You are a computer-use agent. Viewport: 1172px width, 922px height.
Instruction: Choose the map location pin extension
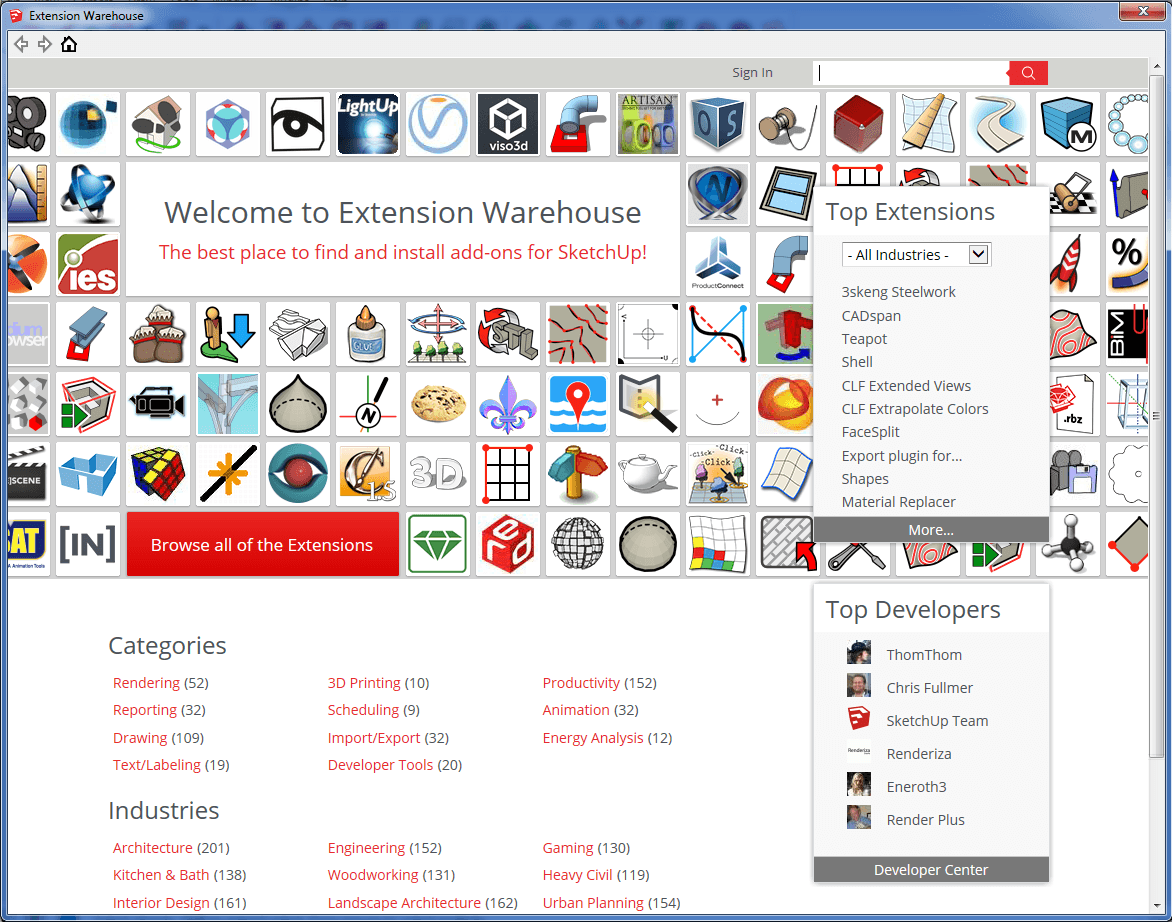578,404
